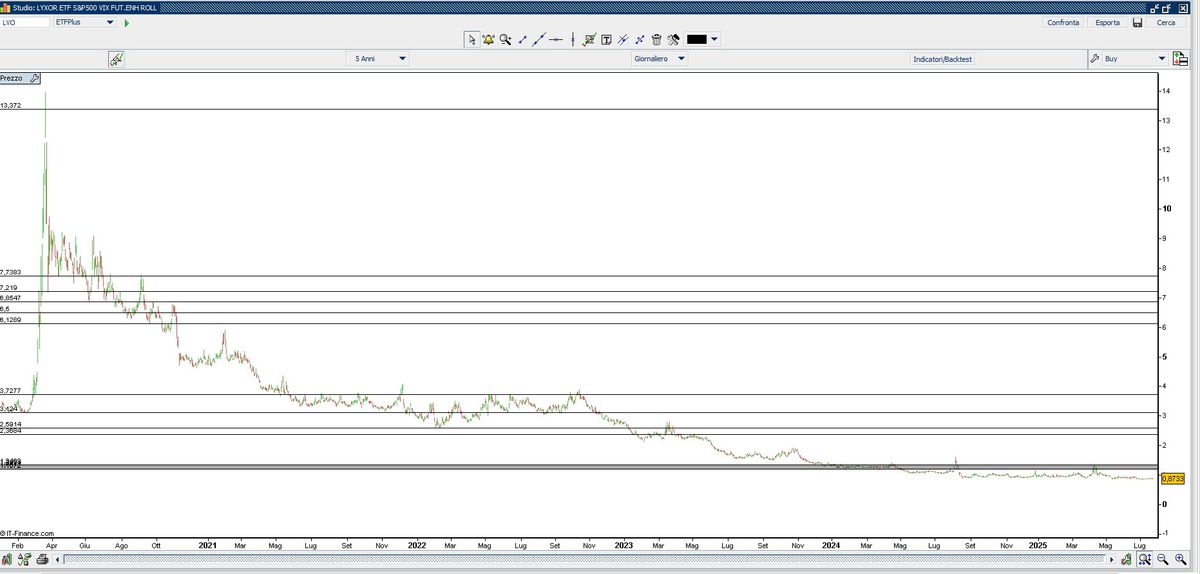1200x574 pixels.
Task: Select the text annotation tool
Action: point(606,39)
